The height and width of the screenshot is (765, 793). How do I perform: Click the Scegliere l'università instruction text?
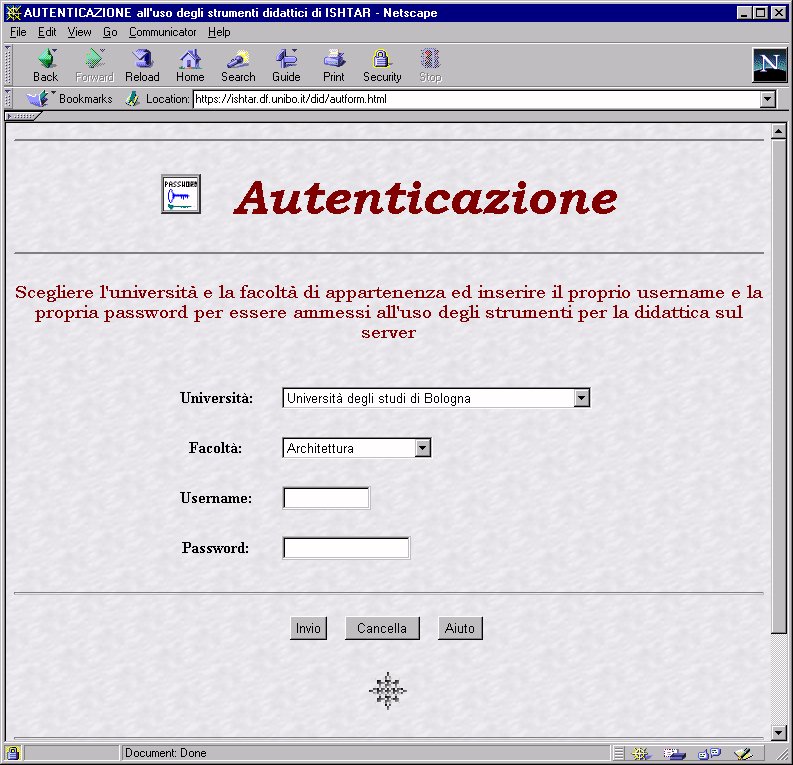(x=388, y=312)
